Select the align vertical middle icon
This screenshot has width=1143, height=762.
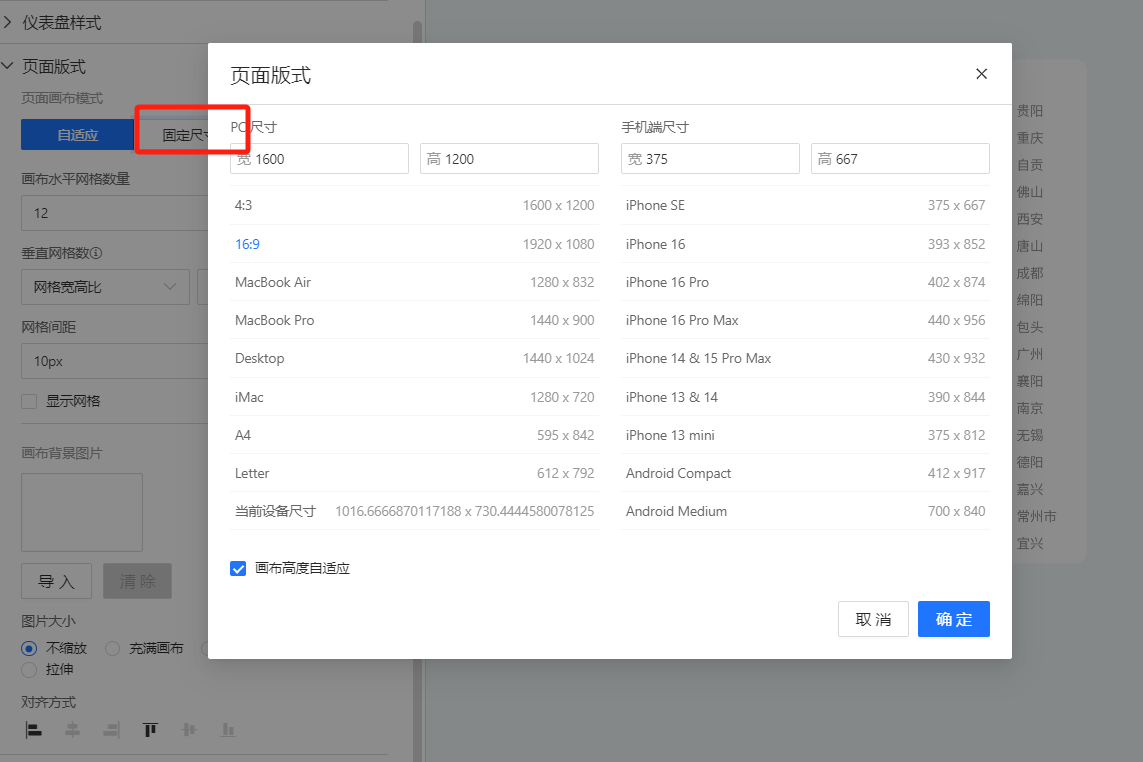(x=189, y=730)
